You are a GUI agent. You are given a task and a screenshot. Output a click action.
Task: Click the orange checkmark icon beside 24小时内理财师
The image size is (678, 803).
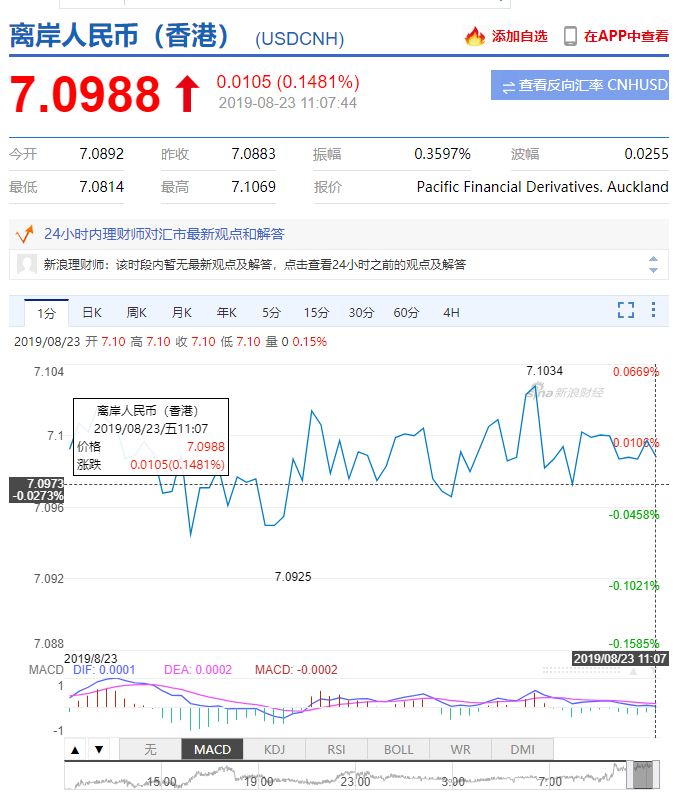[25, 234]
